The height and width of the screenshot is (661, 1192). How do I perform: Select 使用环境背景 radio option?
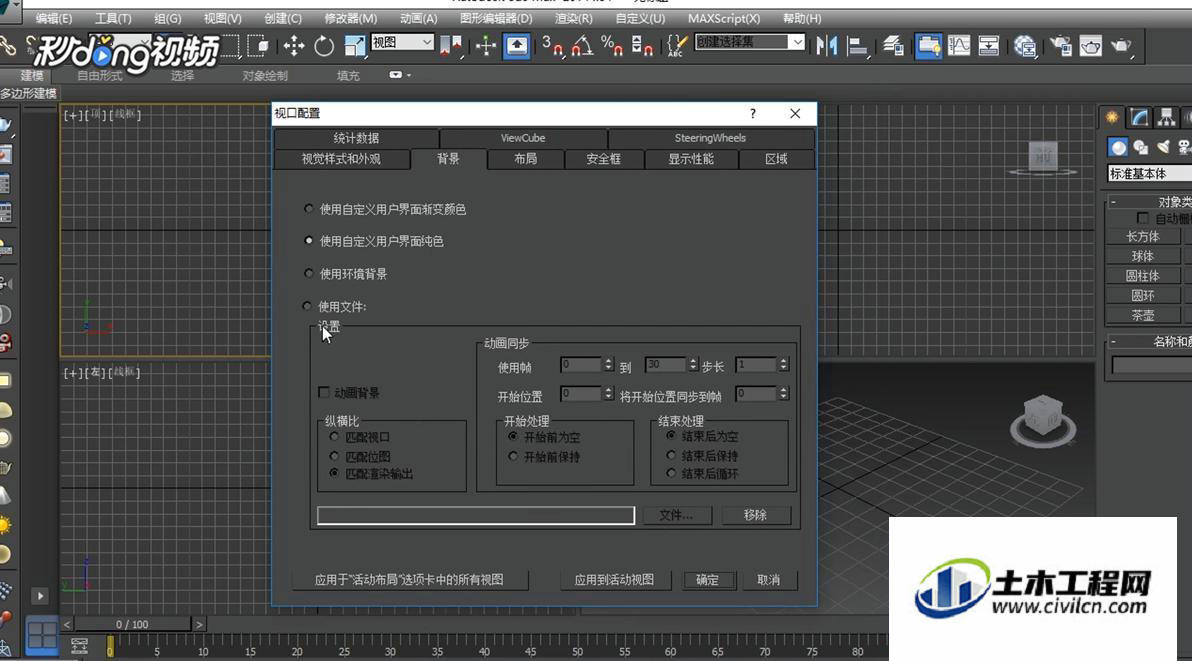pyautogui.click(x=308, y=274)
